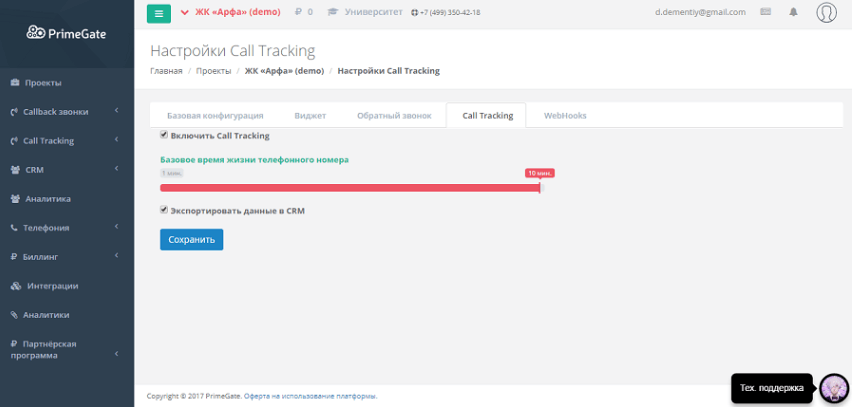Switch to the WebHooks tab
852x407 pixels.
[x=565, y=116]
